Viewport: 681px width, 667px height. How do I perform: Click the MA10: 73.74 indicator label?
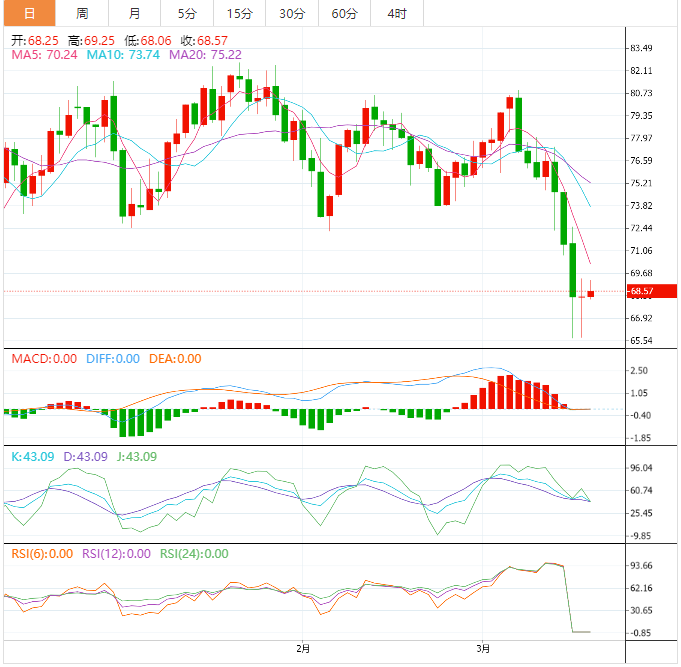[x=123, y=55]
